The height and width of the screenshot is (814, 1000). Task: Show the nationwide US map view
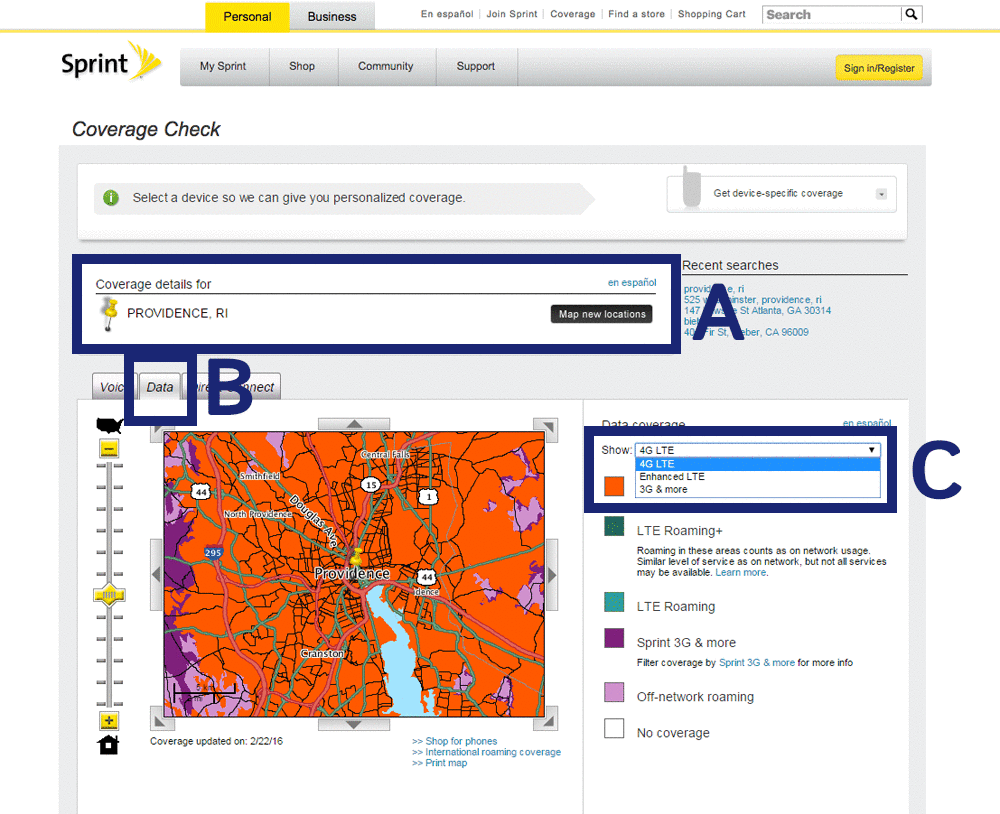[109, 425]
